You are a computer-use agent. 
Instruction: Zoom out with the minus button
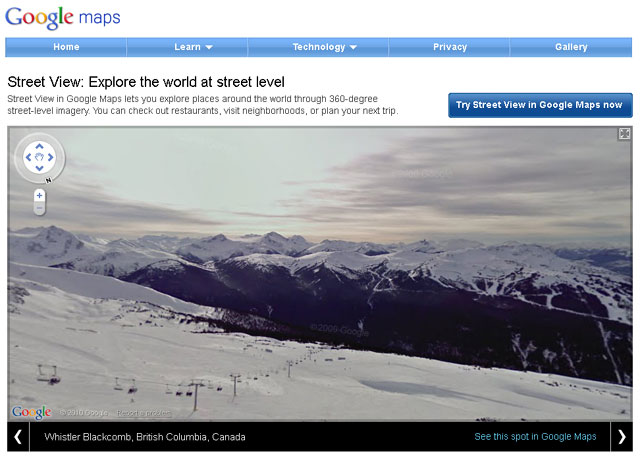click(x=39, y=208)
